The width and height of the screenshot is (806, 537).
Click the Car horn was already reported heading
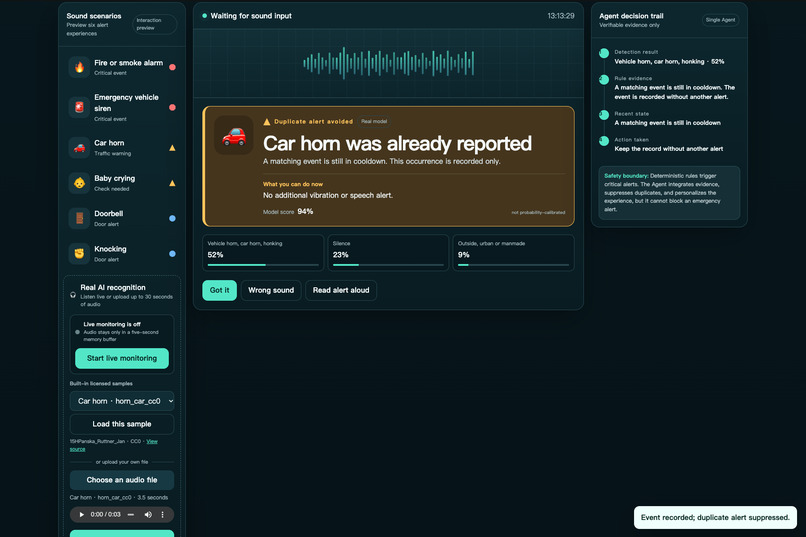pos(397,143)
